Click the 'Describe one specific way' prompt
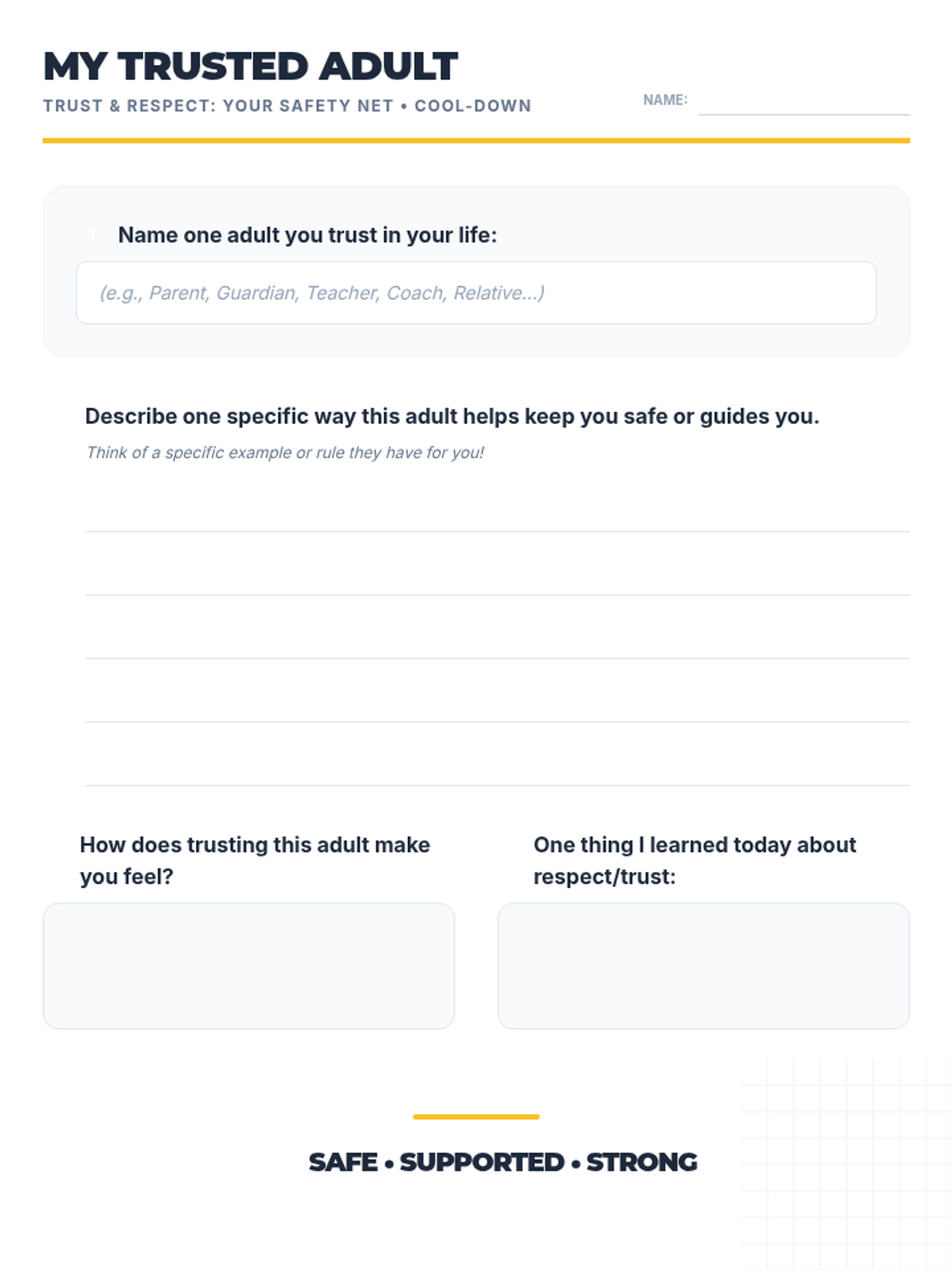Viewport: 952px width, 1270px height. coord(451,416)
